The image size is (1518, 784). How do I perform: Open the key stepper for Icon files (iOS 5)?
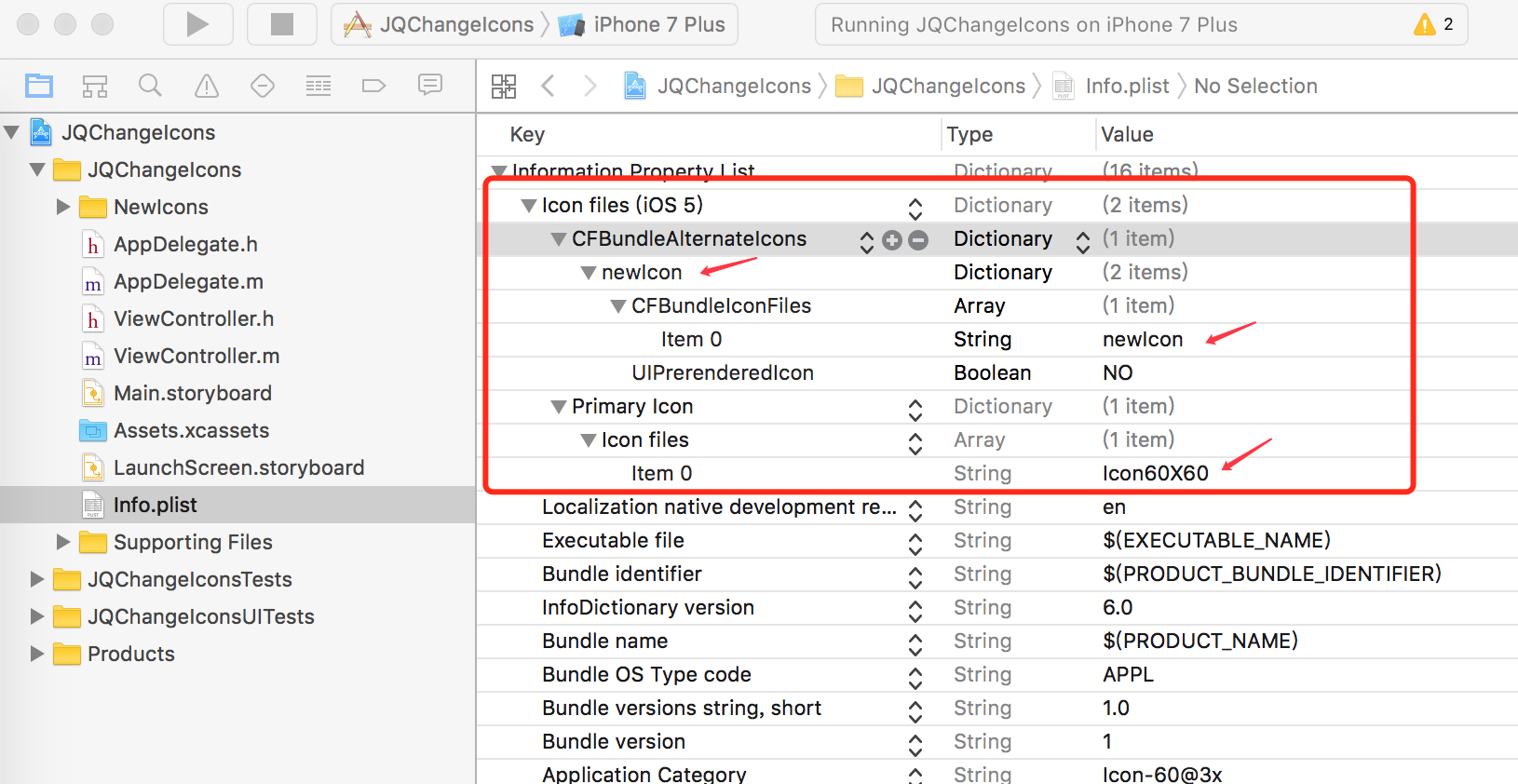click(915, 208)
